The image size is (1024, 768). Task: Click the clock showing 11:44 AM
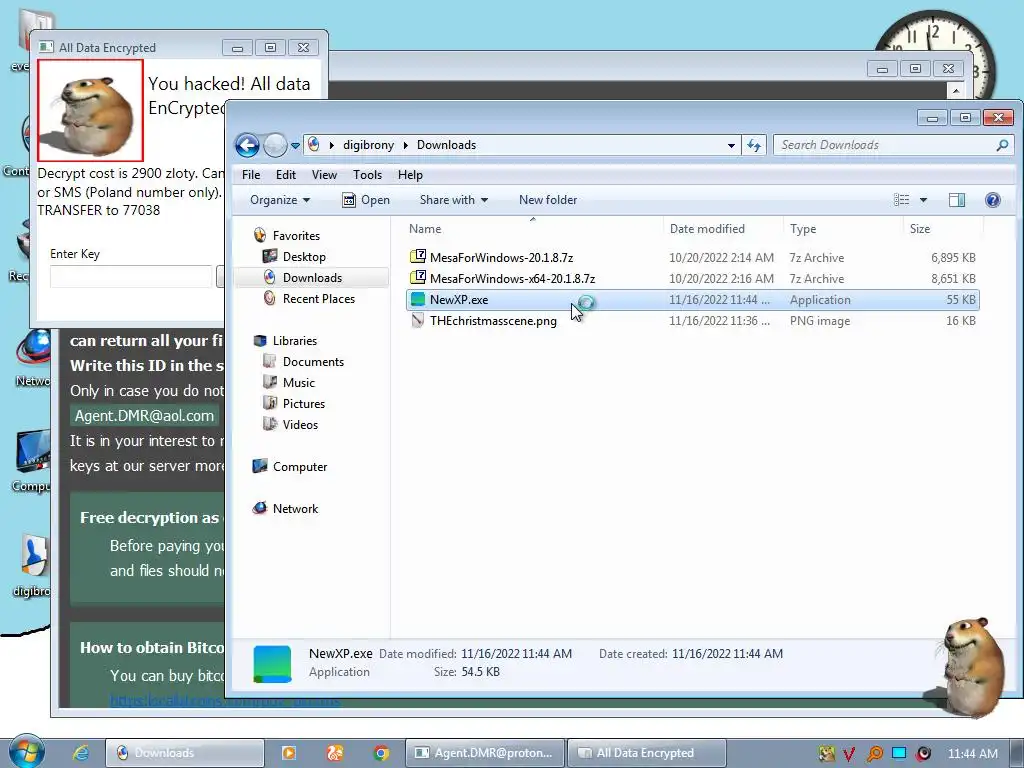(972, 754)
